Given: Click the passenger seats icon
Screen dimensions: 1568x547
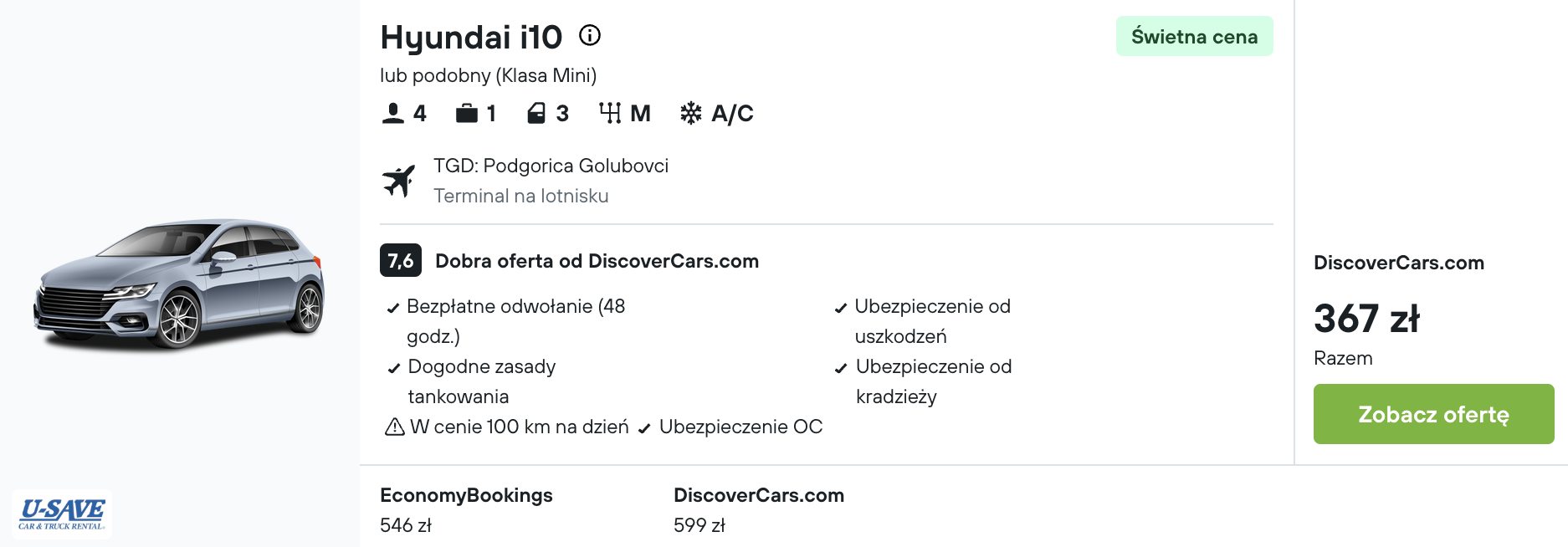Looking at the screenshot, I should coord(392,113).
